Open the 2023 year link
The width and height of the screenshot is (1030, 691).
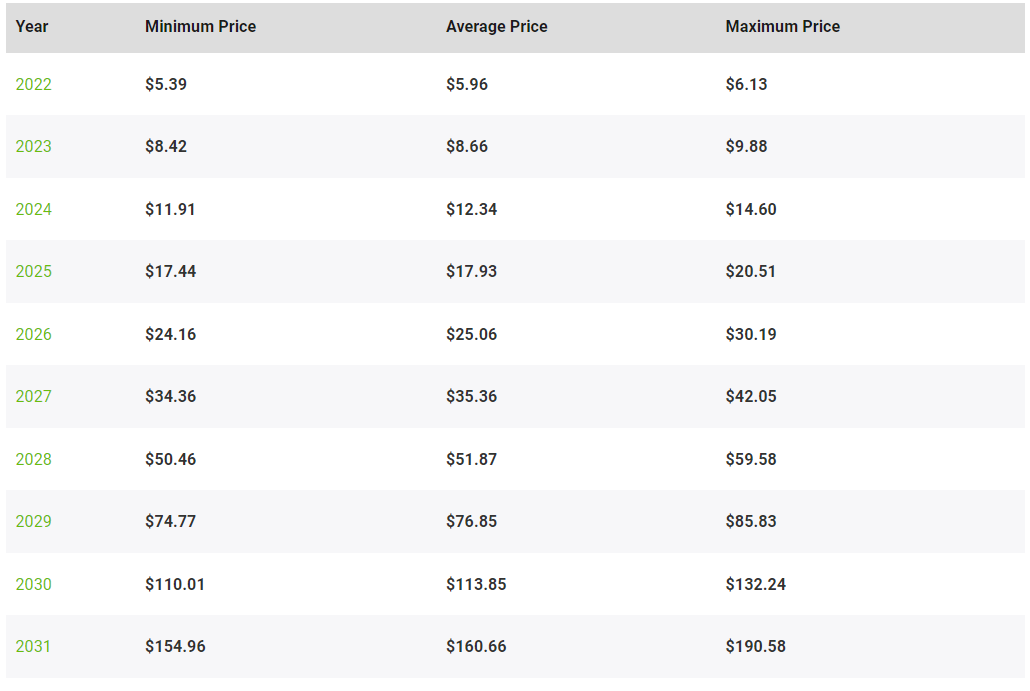(x=34, y=146)
